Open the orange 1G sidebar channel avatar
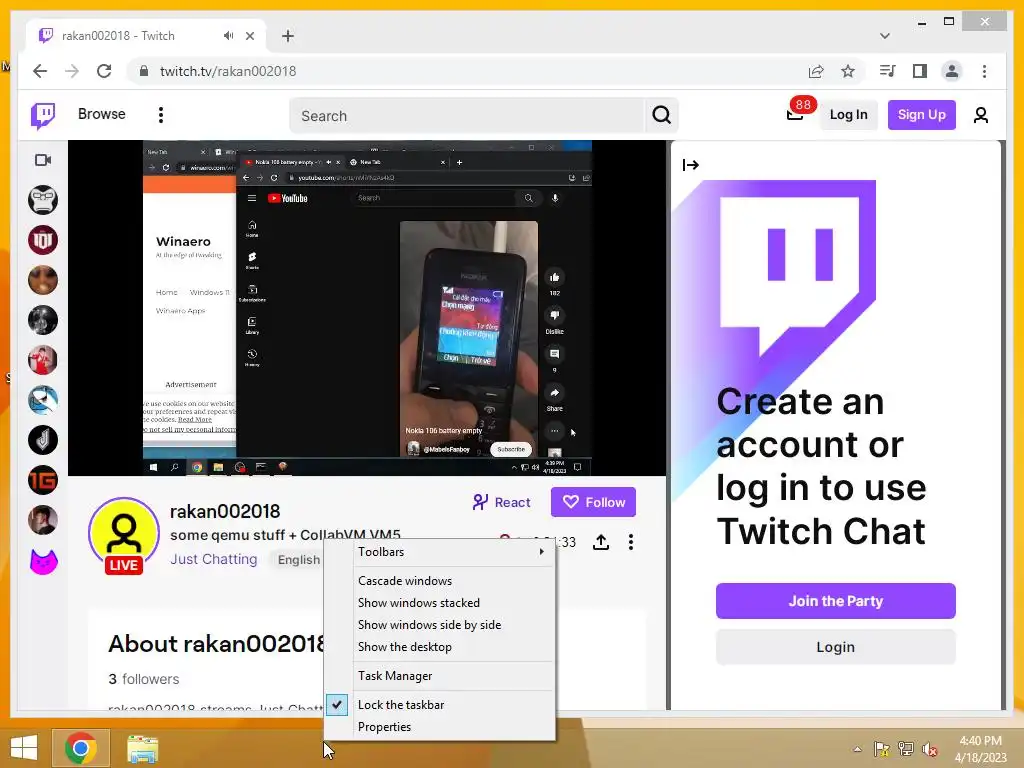The width and height of the screenshot is (1024, 768). pos(43,481)
